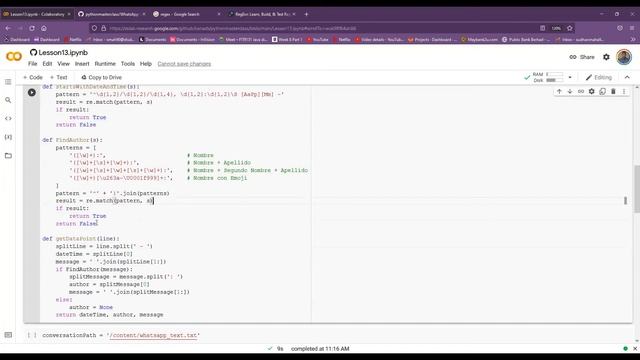This screenshot has height=360, width=640.
Task: Click the Disk usage bar
Action: [x=554, y=80]
